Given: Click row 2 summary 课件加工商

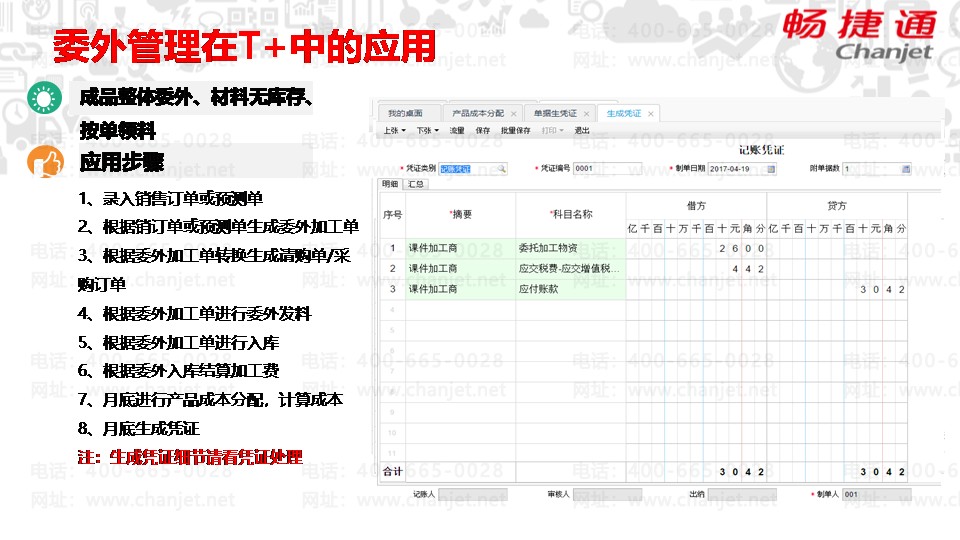Looking at the screenshot, I should 460,269.
